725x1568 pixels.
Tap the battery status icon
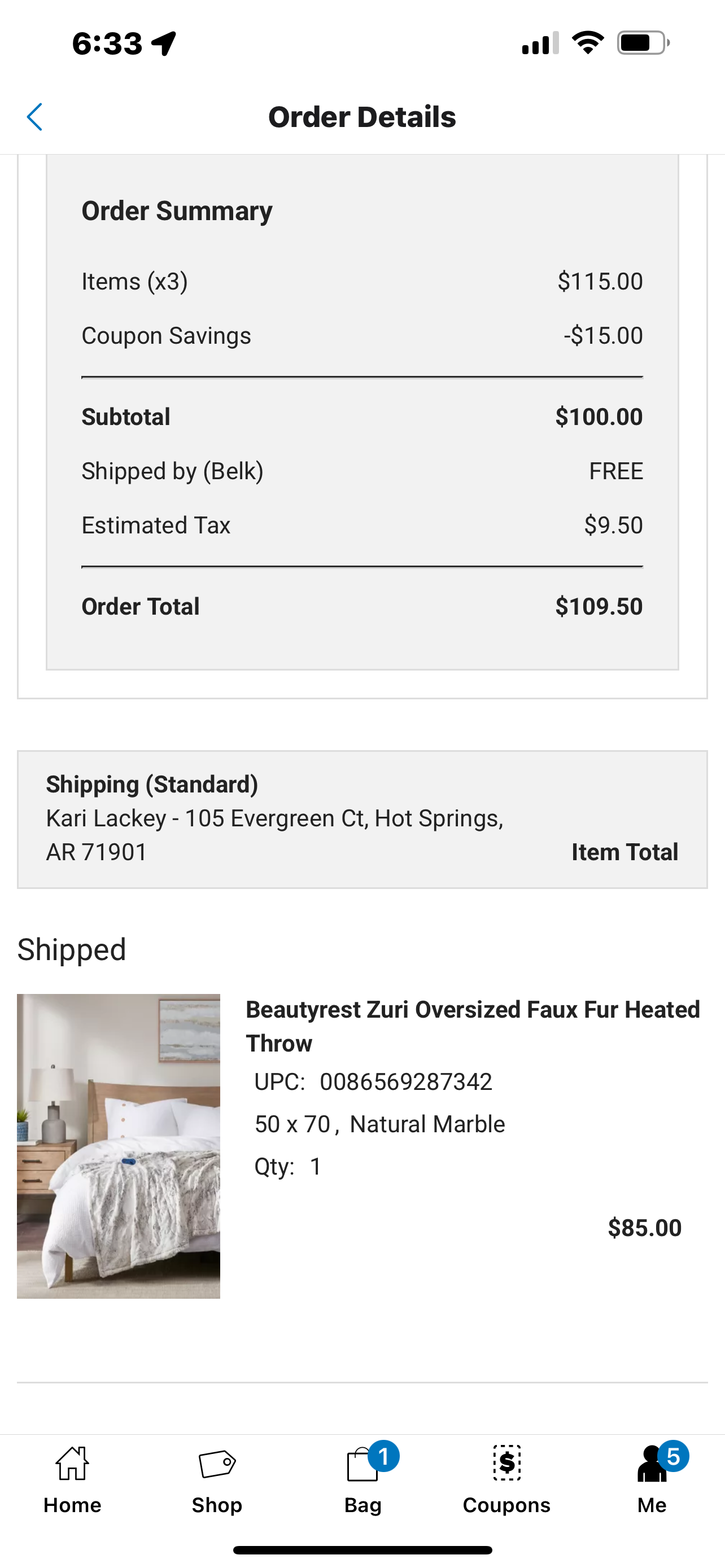coord(644,43)
